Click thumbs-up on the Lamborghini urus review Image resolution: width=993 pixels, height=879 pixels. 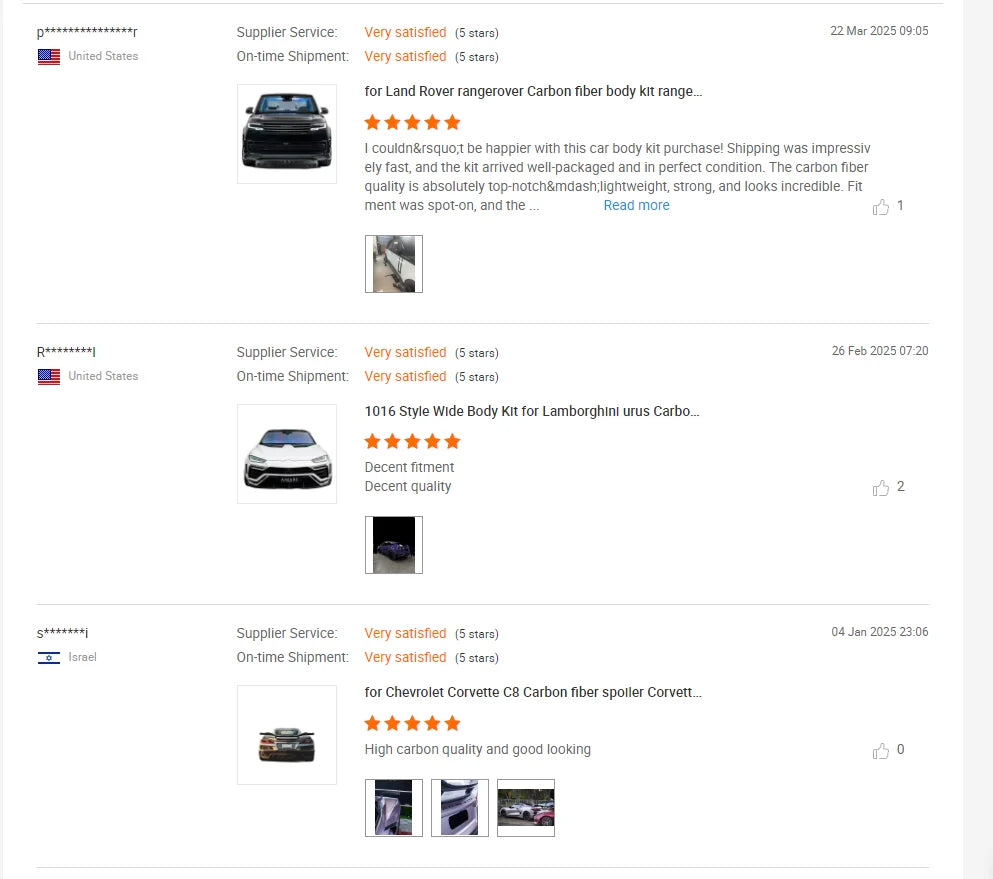[x=881, y=488]
